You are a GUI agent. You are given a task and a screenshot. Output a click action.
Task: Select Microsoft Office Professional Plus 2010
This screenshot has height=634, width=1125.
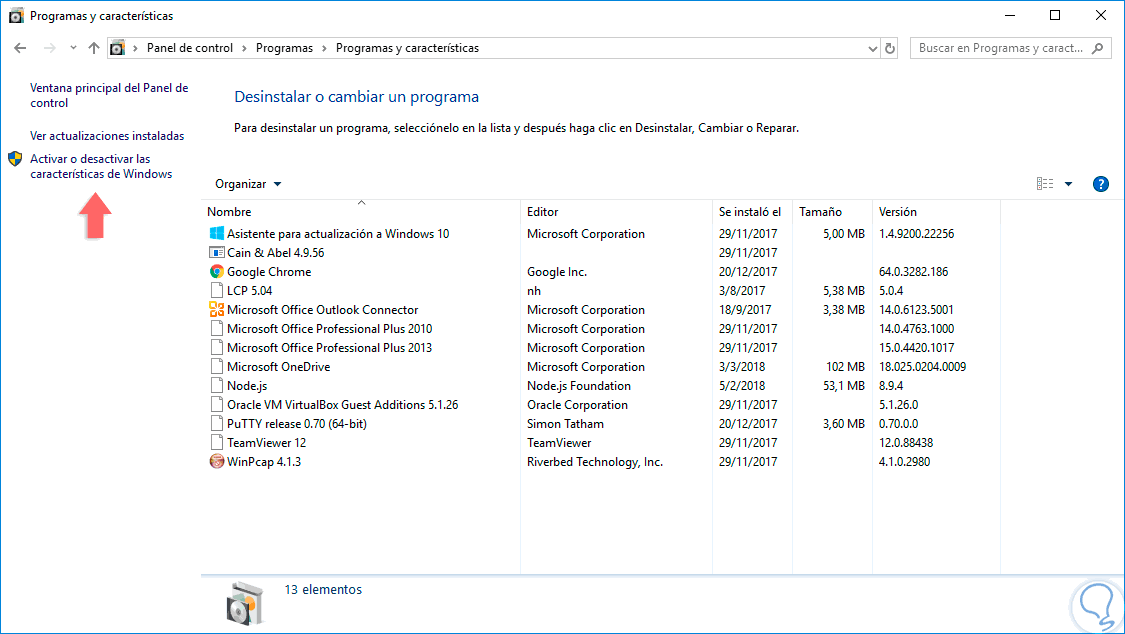[x=329, y=328]
